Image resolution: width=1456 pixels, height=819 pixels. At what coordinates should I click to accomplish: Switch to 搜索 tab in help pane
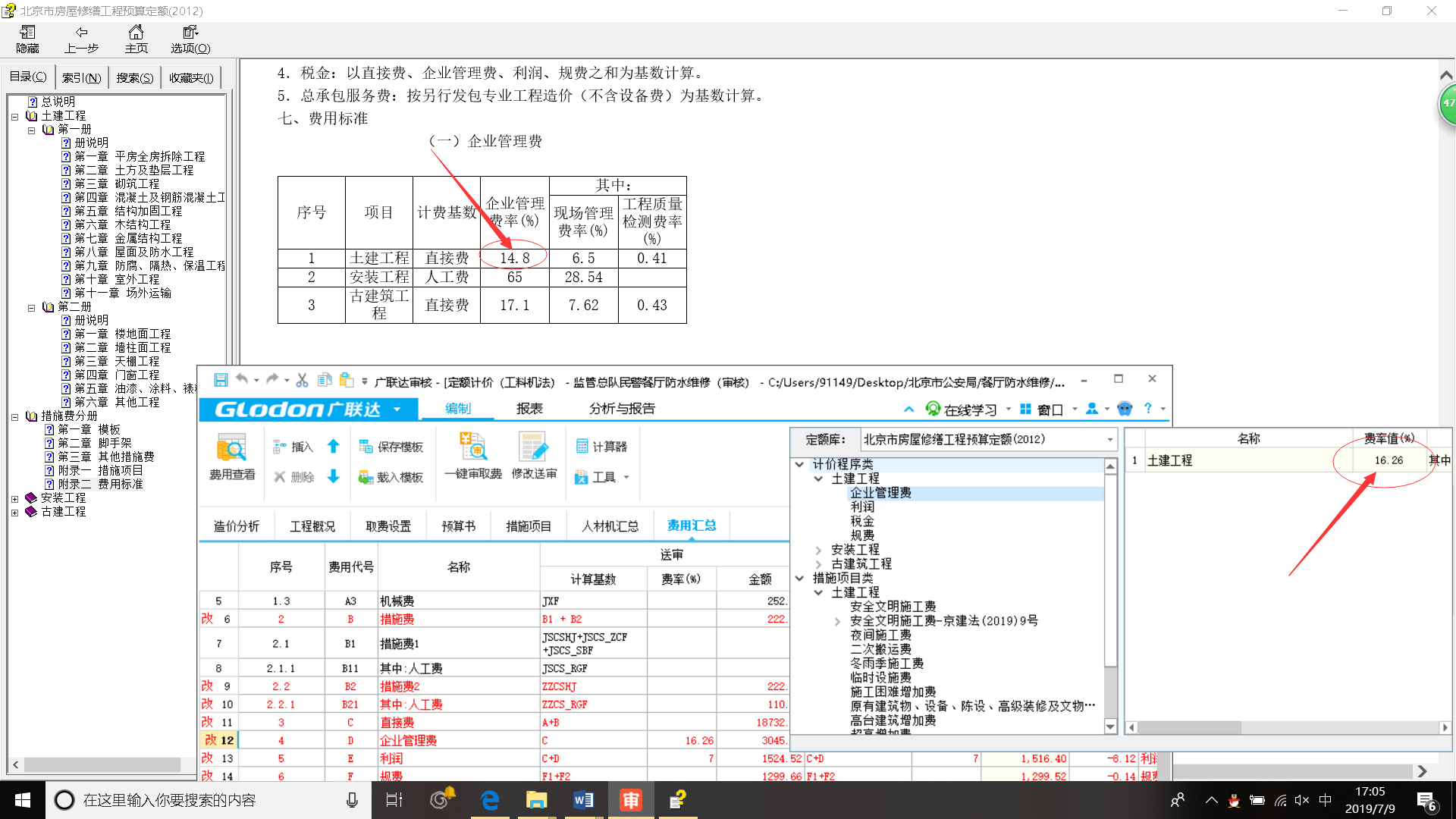pyautogui.click(x=134, y=77)
